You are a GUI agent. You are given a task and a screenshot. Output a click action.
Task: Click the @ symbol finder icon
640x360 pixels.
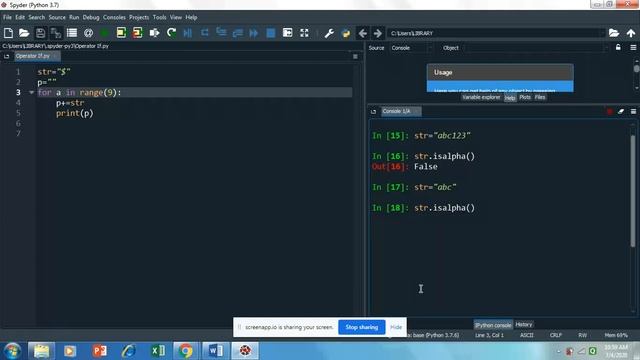[88, 33]
